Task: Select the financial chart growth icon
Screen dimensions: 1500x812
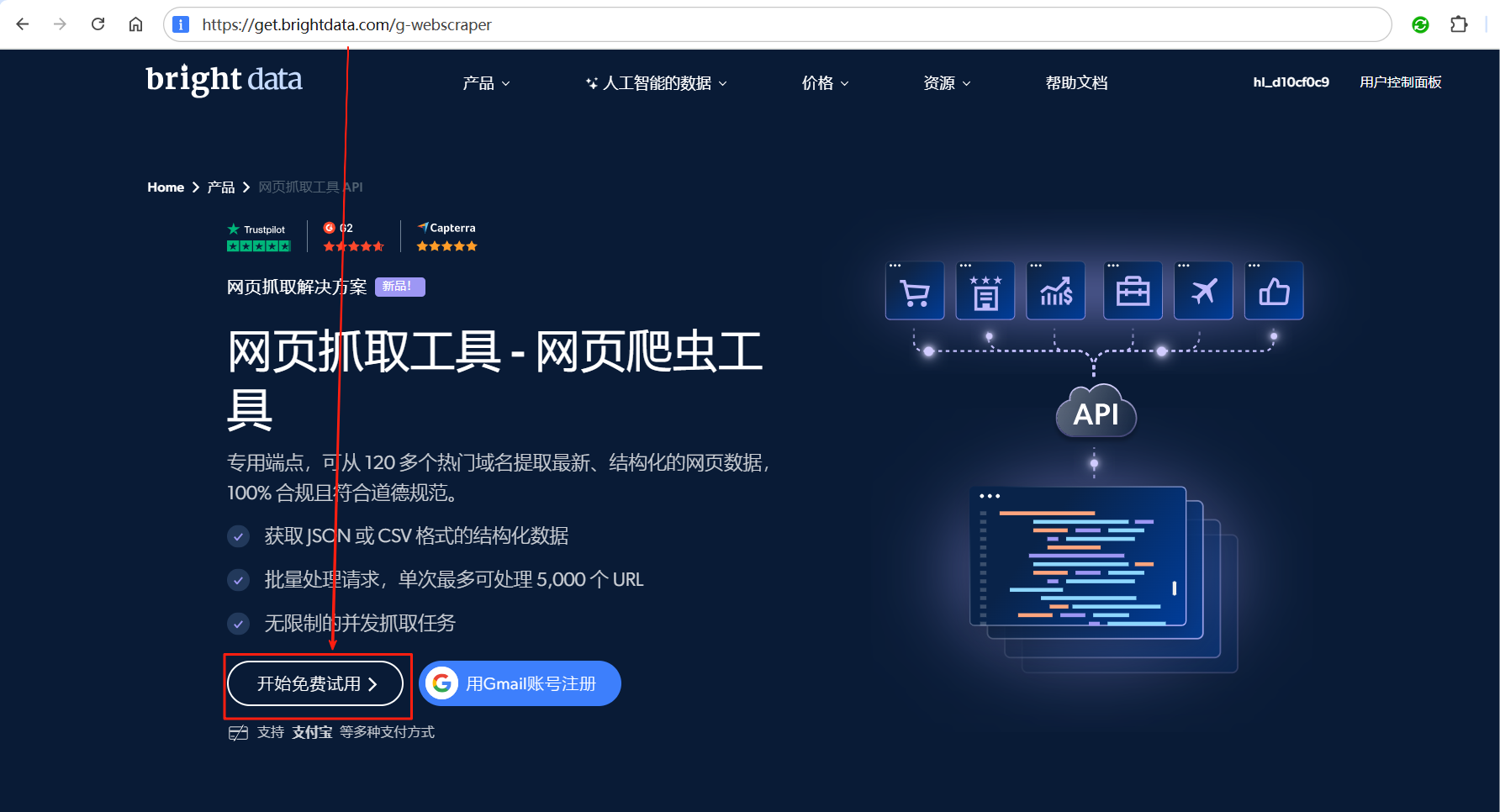Action: pyautogui.click(x=1056, y=292)
